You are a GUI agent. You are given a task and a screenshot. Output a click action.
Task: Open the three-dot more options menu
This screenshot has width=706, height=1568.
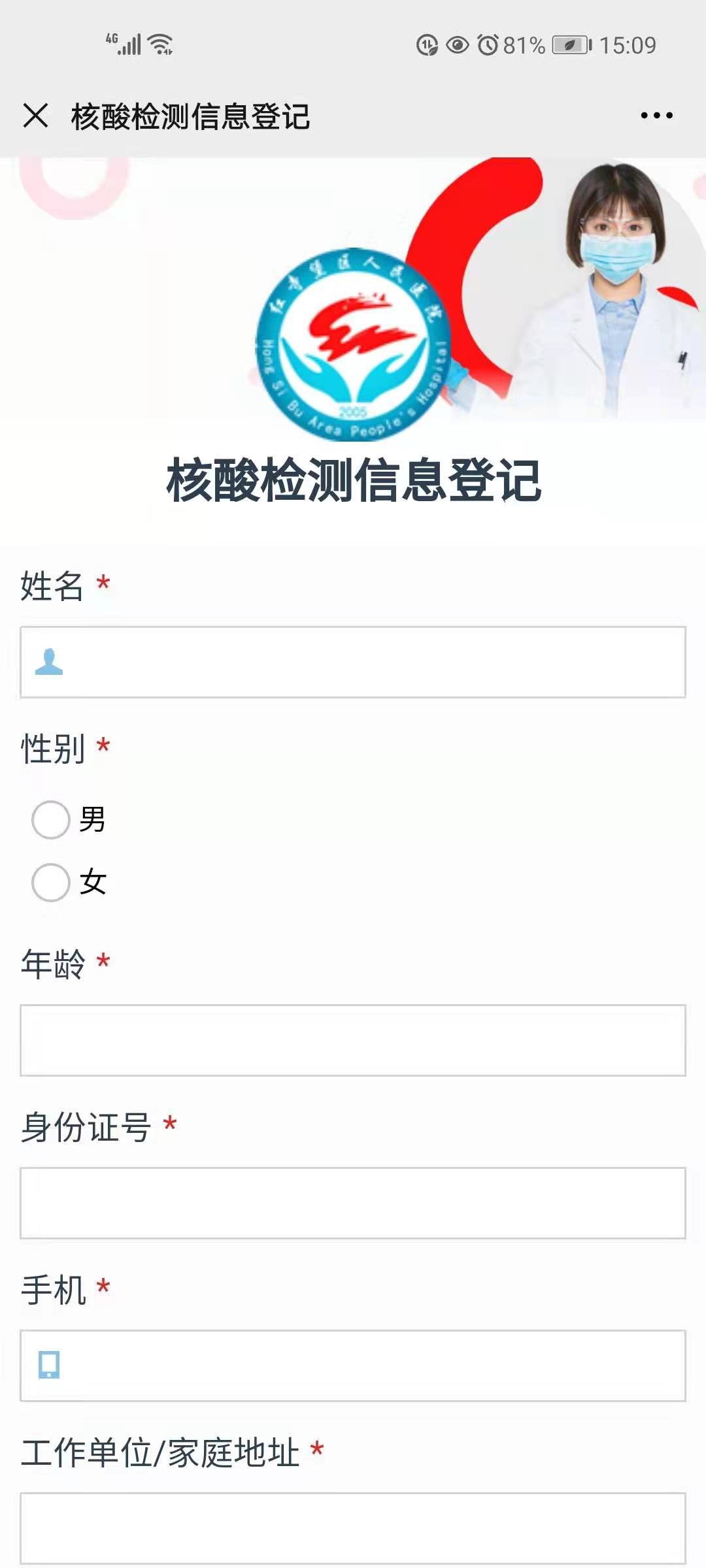pos(656,116)
